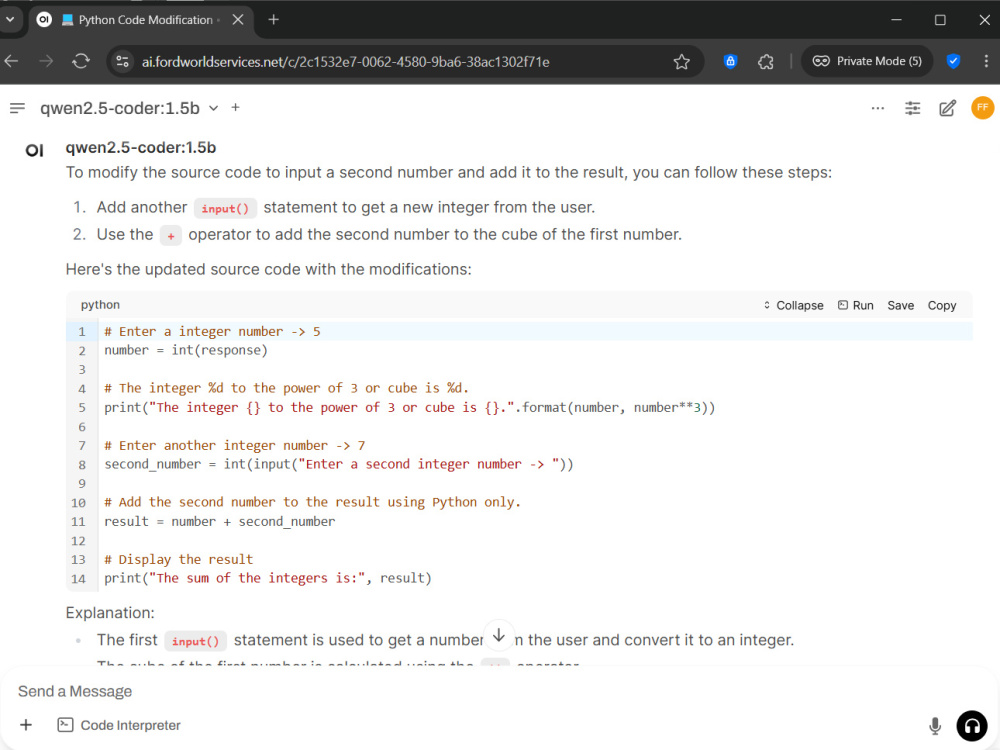Screen dimensions: 1000x750
Task: Open the Bitwarden extension lock icon
Action: coord(730,61)
